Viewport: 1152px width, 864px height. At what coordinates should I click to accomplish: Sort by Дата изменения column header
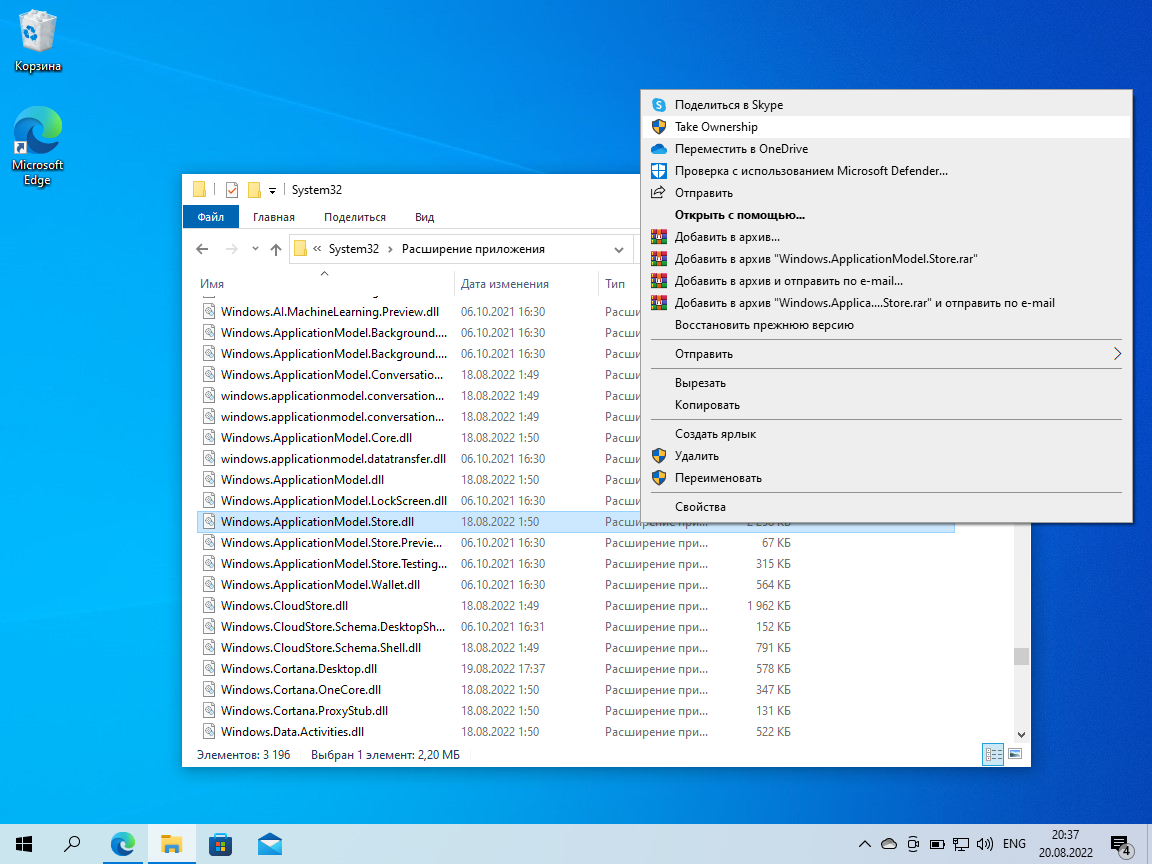coord(527,284)
